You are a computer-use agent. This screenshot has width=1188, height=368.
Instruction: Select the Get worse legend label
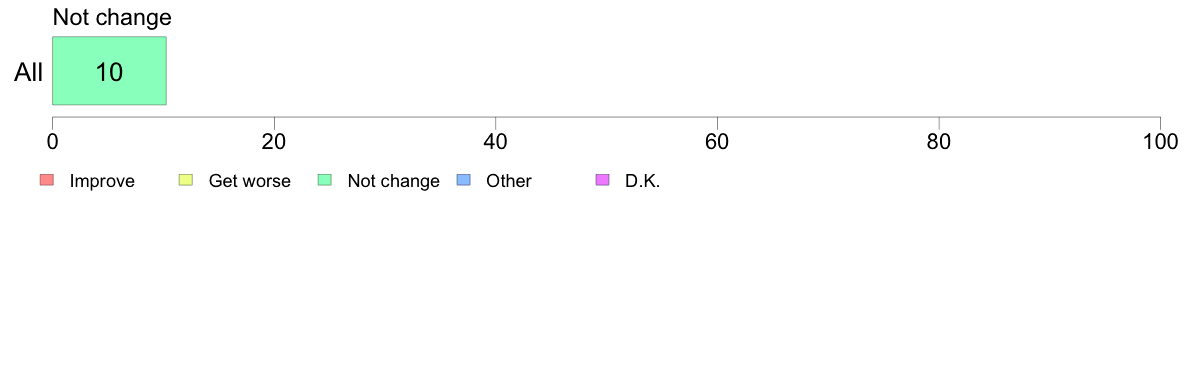(249, 181)
